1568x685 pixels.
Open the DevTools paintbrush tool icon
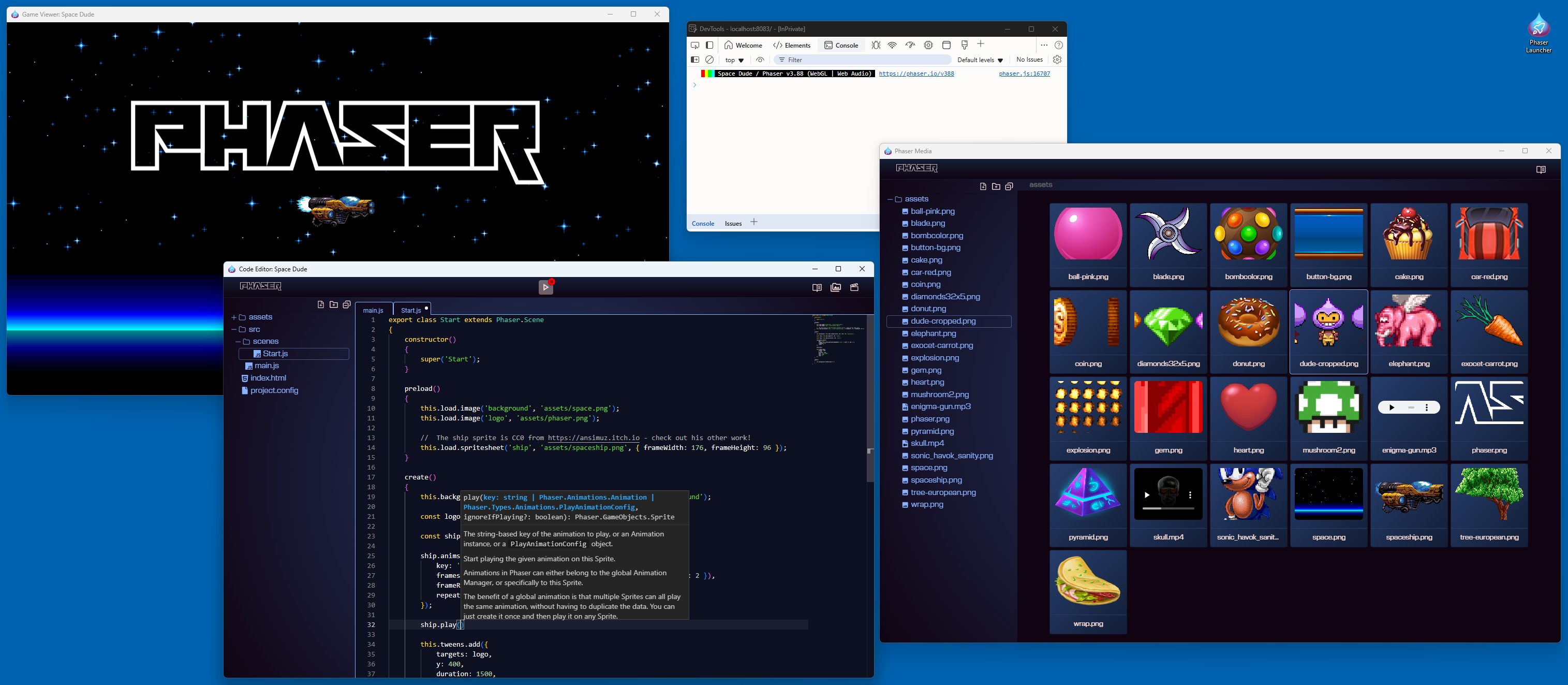coord(964,45)
